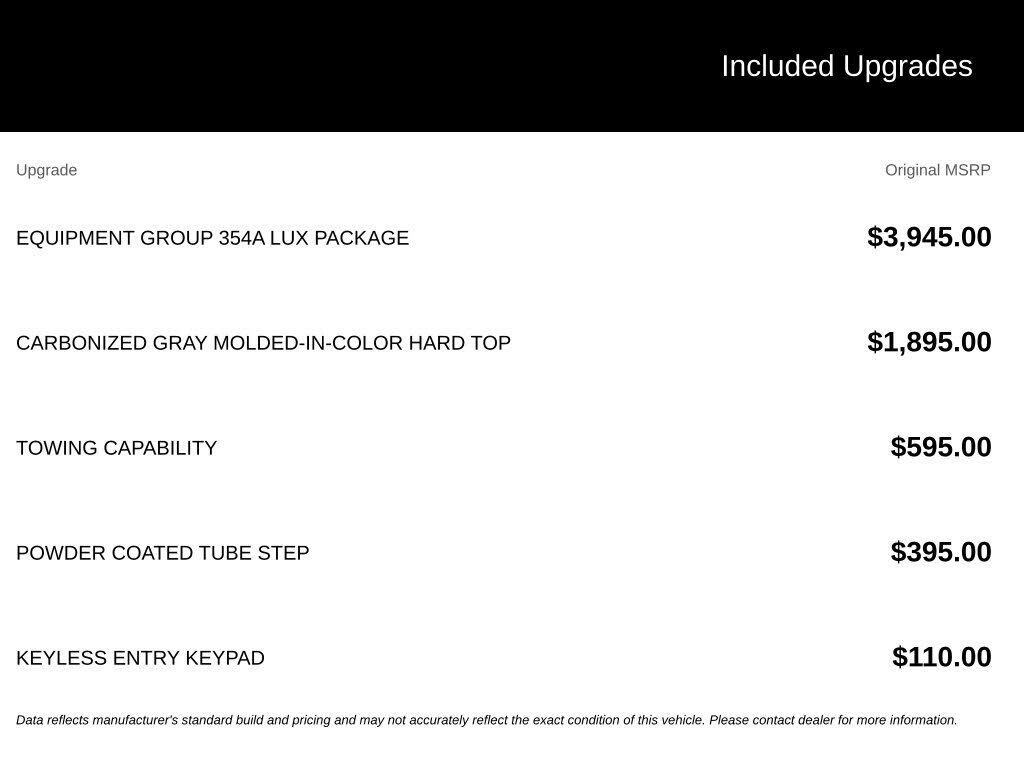Click the word Upgrades in header
Screen dimensions: 1024x768
click(x=907, y=67)
